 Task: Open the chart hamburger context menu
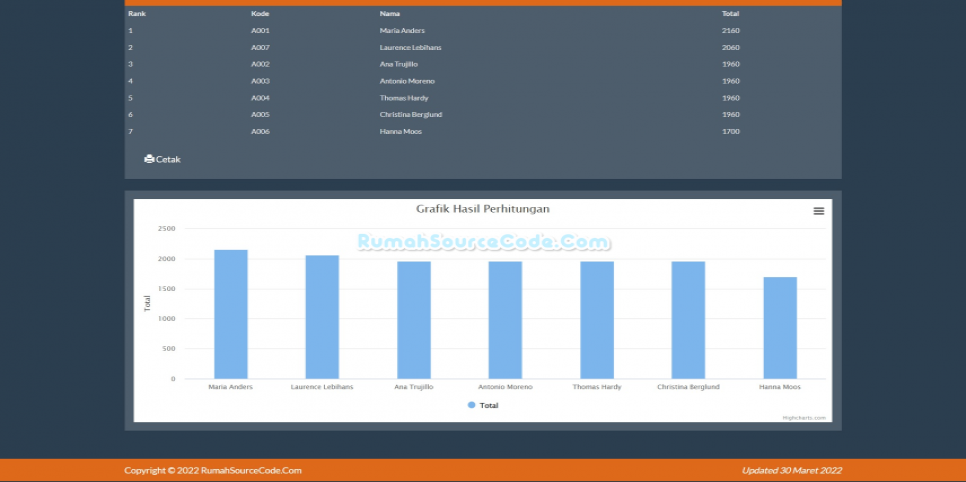[818, 211]
